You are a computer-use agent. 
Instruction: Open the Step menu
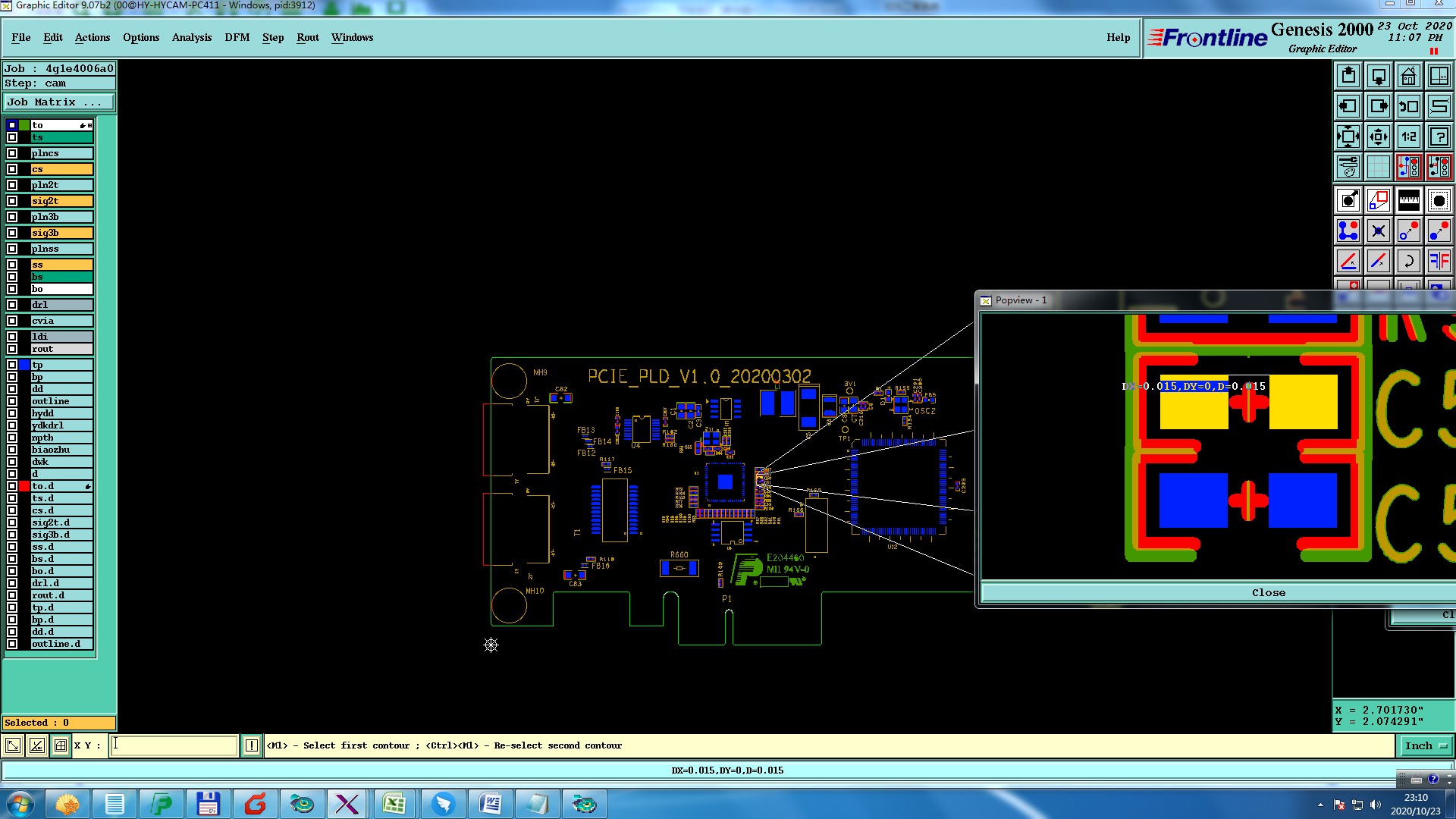coord(273,37)
